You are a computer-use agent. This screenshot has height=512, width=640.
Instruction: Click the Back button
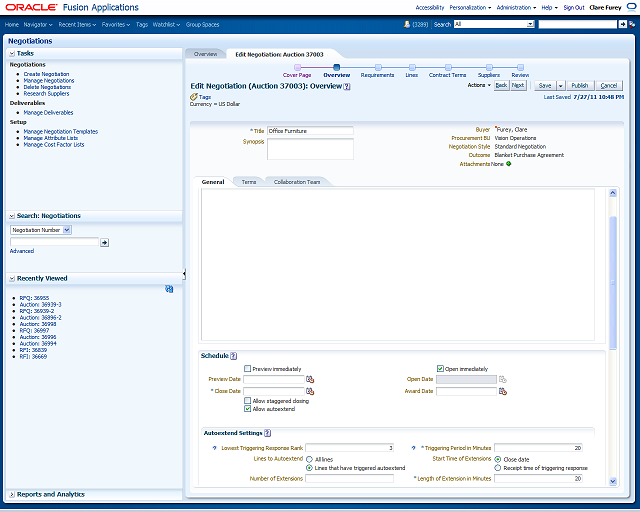(x=501, y=85)
